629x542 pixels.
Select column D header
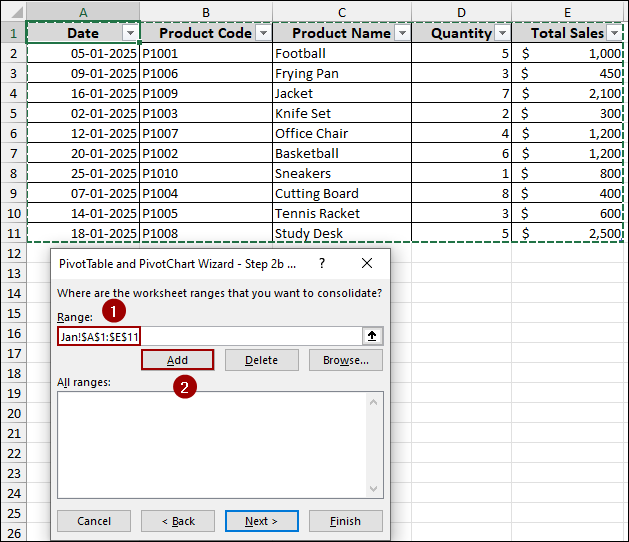[x=461, y=12]
